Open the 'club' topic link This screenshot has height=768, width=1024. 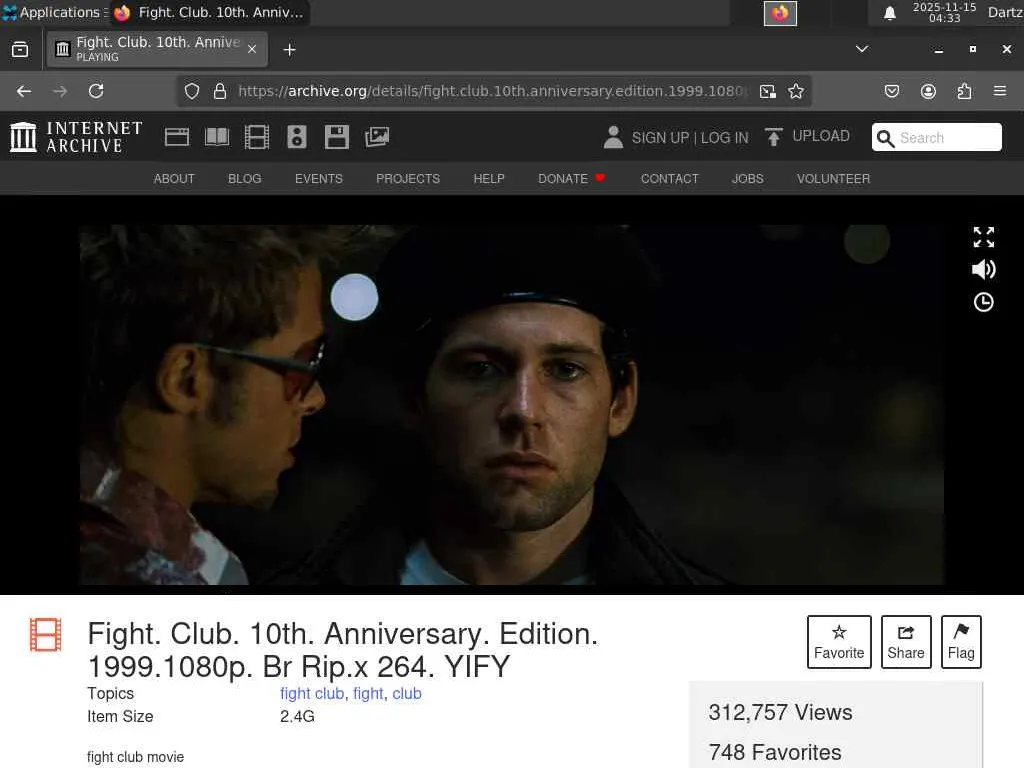pos(407,694)
